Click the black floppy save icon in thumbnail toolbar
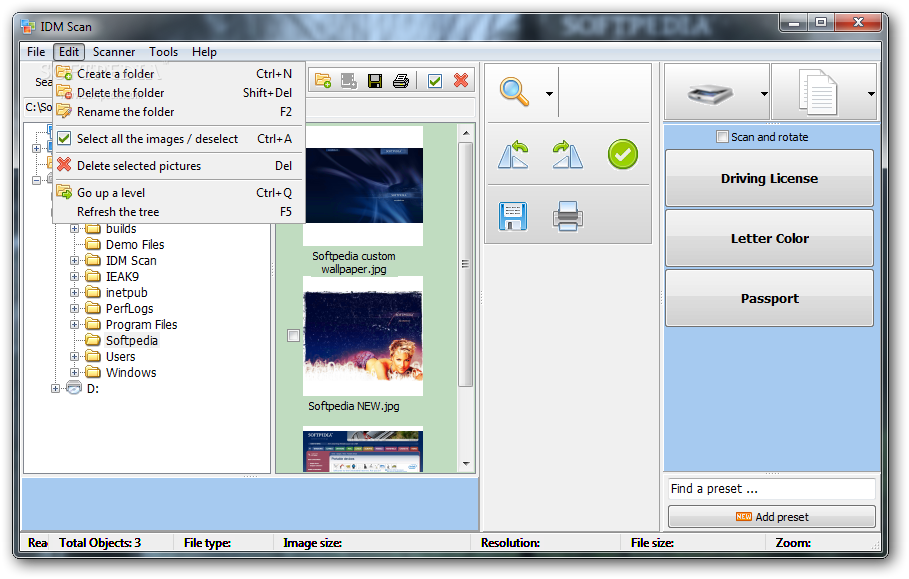The height and width of the screenshot is (579, 909). pos(375,81)
